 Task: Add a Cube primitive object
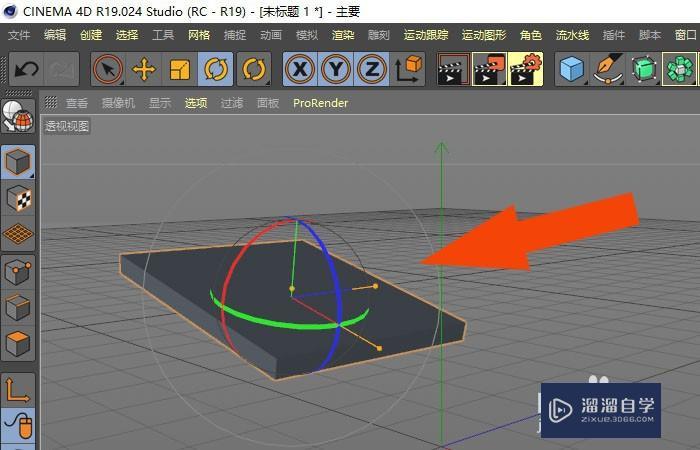572,69
